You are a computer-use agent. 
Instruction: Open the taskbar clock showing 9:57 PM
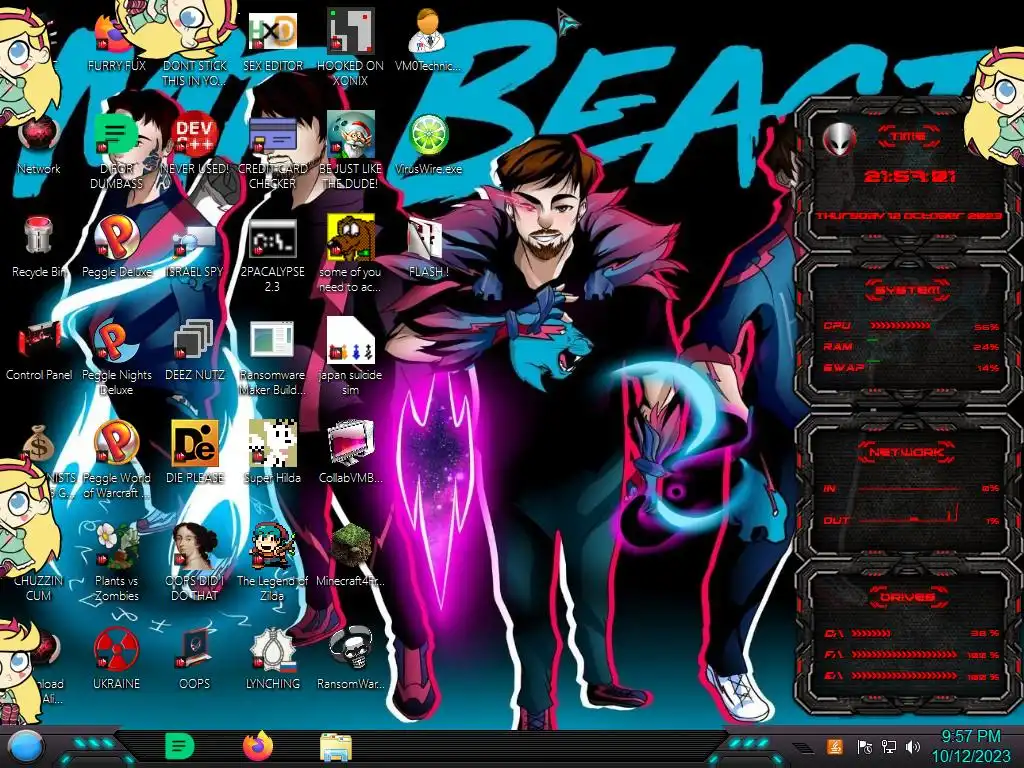click(970, 746)
